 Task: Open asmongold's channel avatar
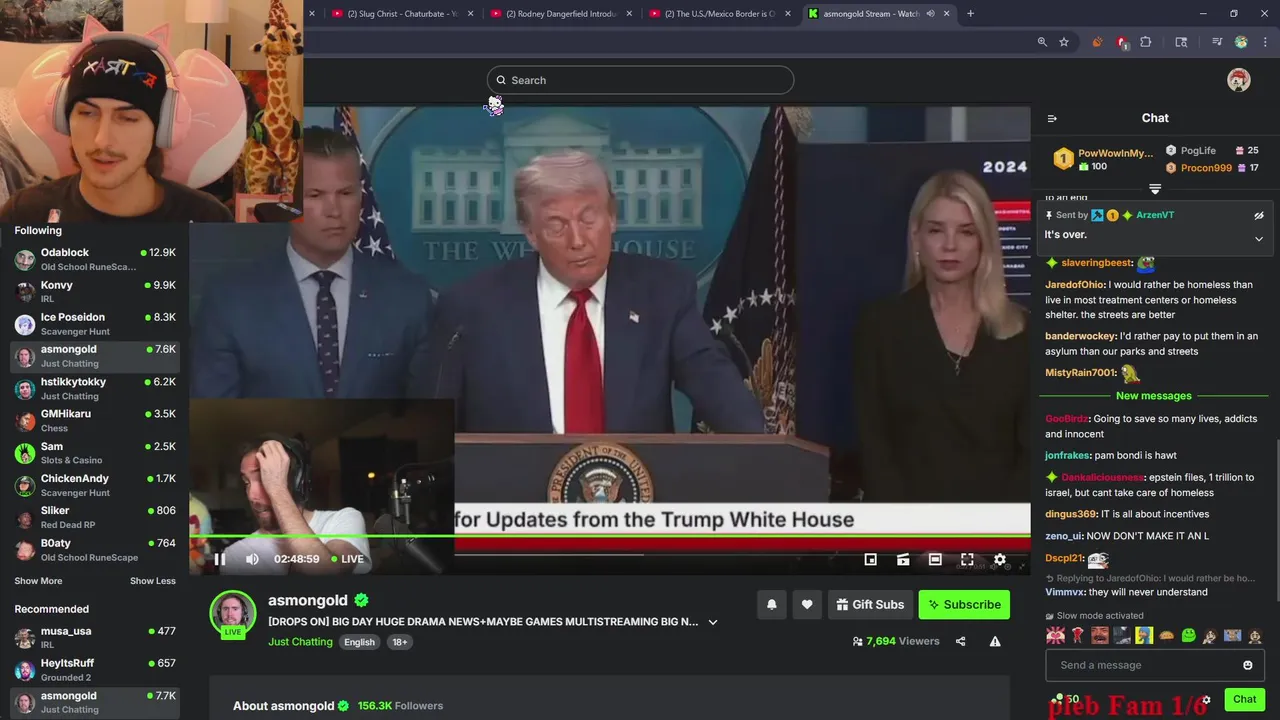click(232, 612)
